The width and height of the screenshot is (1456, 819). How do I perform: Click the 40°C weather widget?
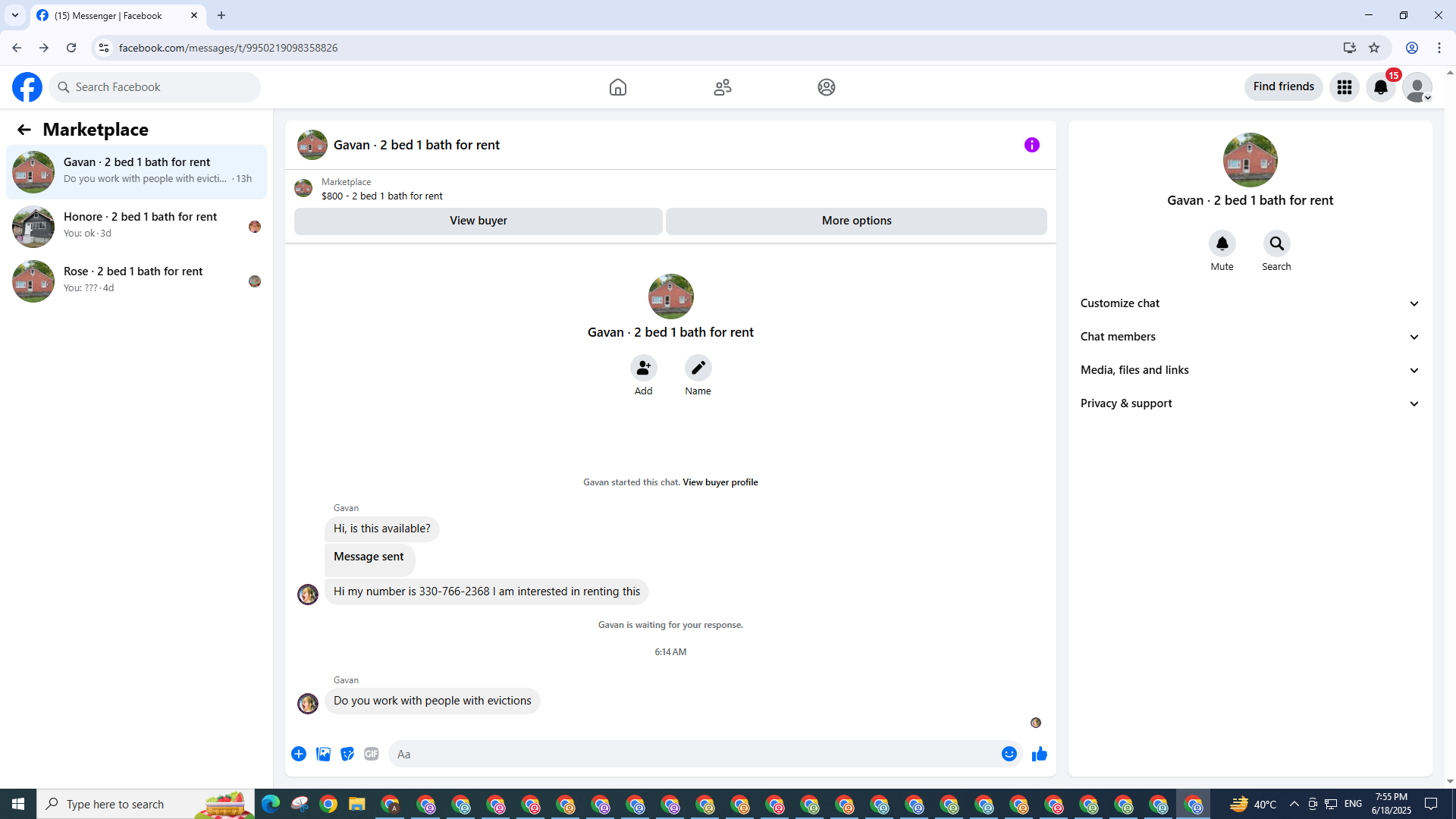[1254, 804]
